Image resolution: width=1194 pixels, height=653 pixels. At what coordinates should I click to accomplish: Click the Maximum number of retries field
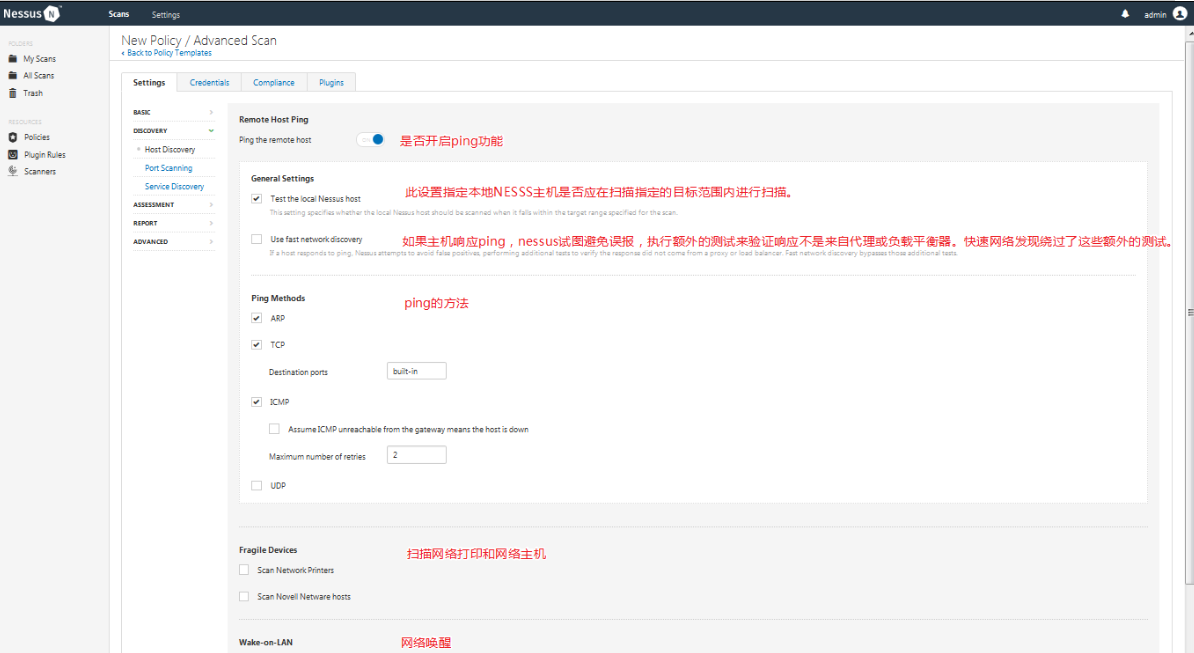417,455
